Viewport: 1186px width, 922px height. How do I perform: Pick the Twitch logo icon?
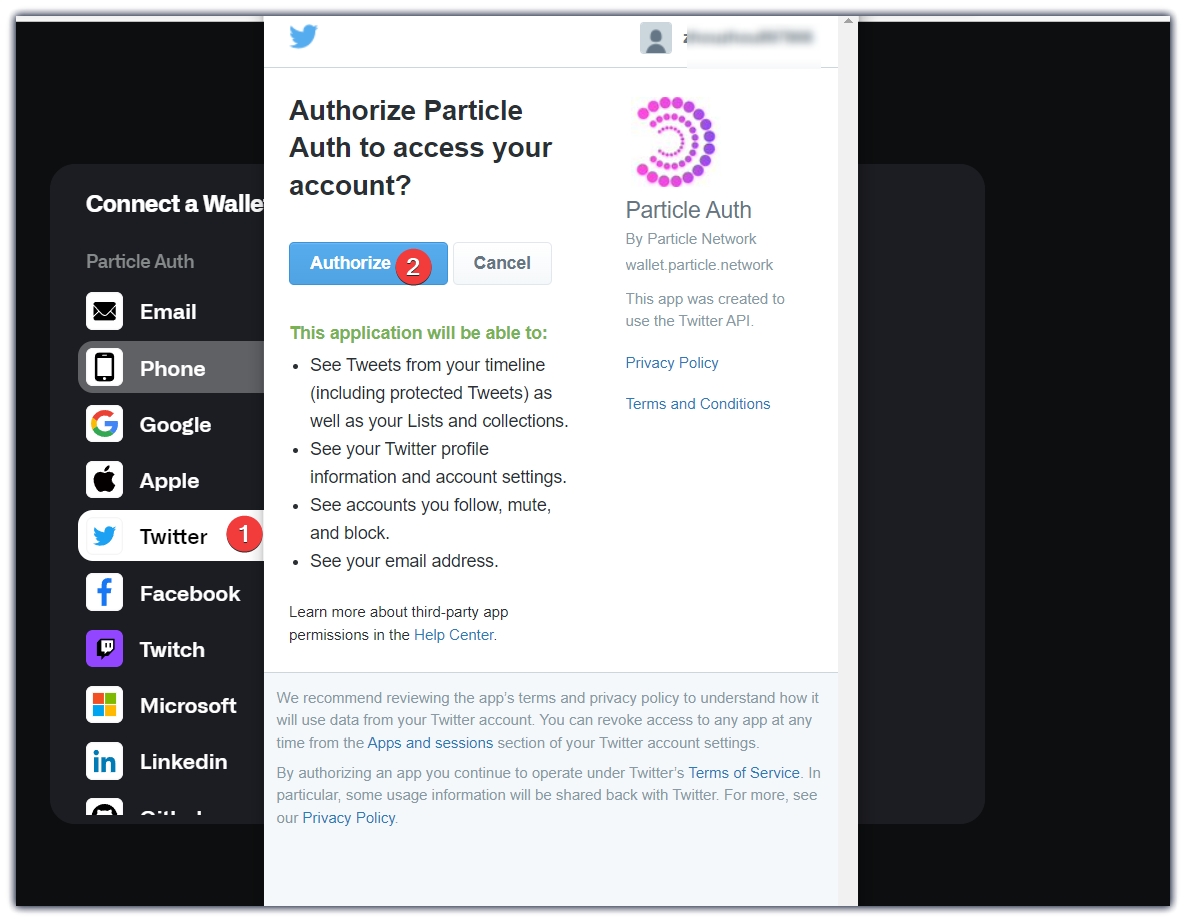pyautogui.click(x=105, y=649)
